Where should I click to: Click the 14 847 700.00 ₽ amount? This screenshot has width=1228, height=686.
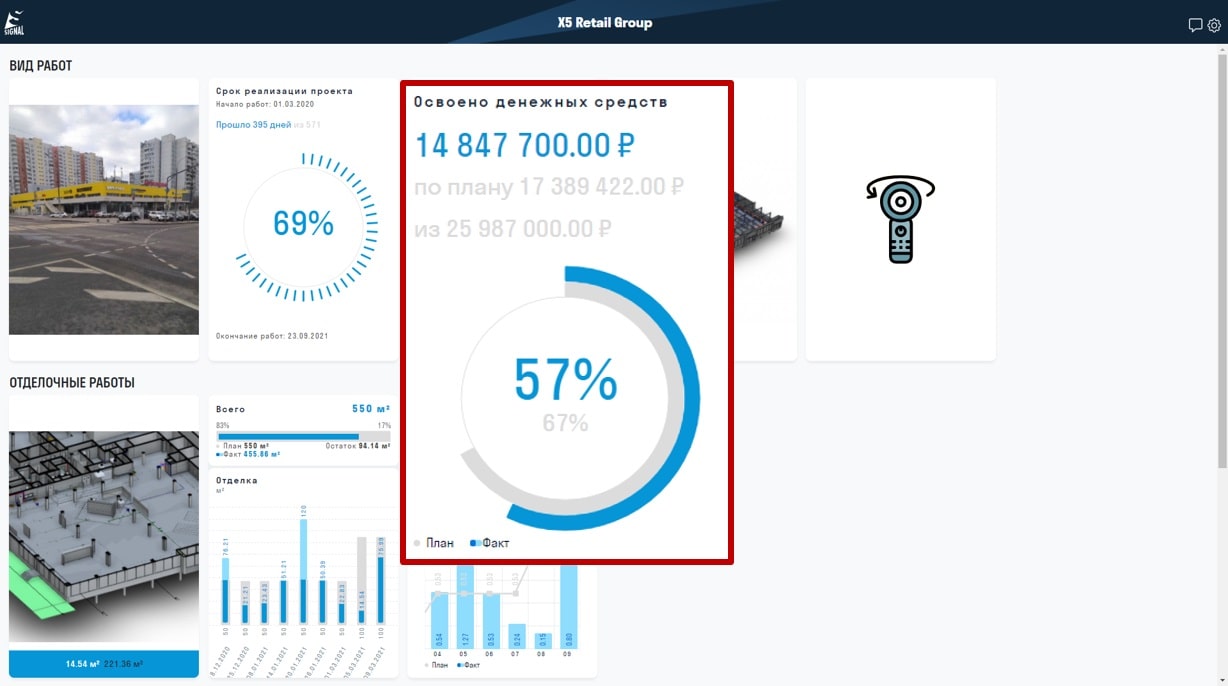pos(525,145)
